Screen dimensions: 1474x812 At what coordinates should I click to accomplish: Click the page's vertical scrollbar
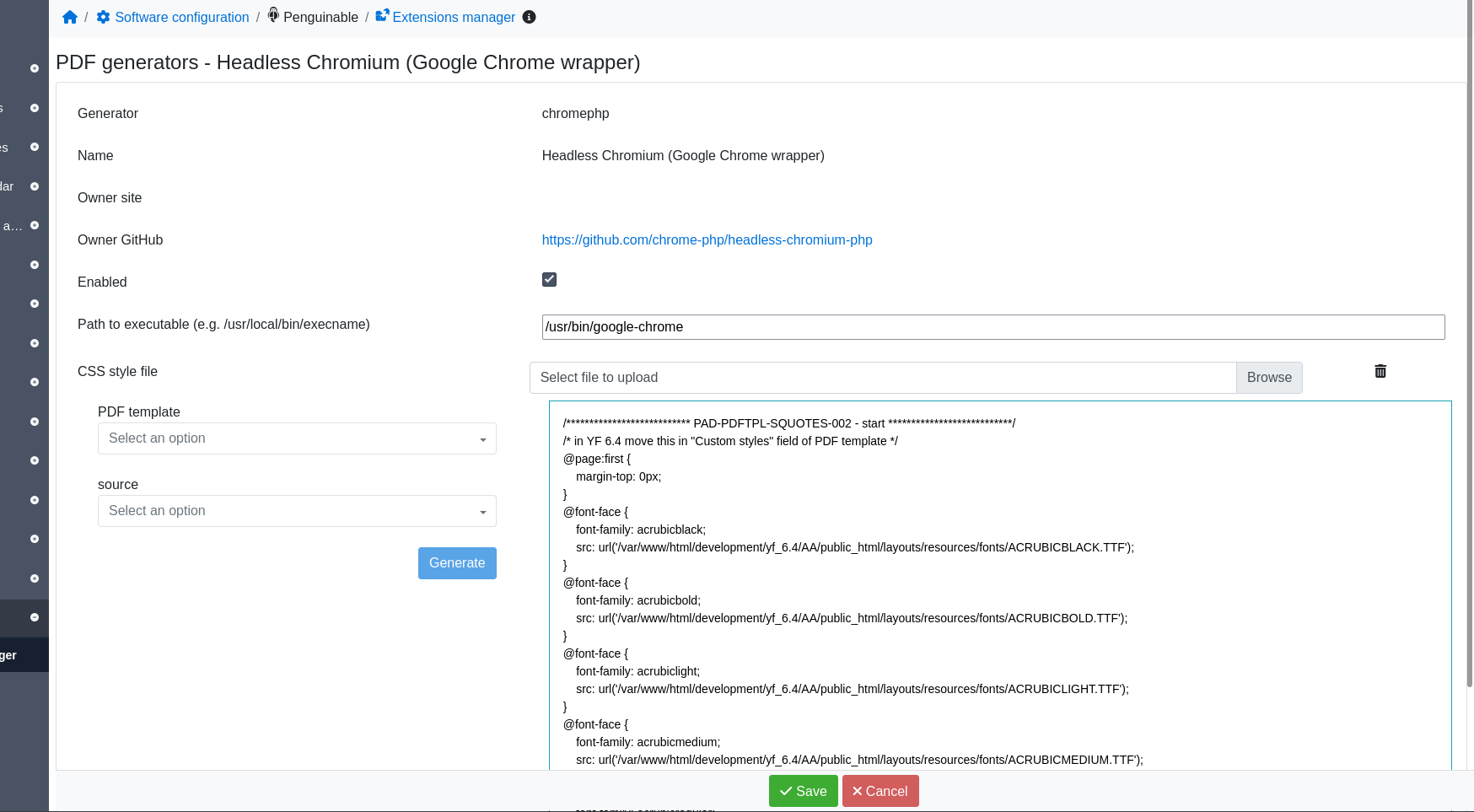coord(1470,337)
